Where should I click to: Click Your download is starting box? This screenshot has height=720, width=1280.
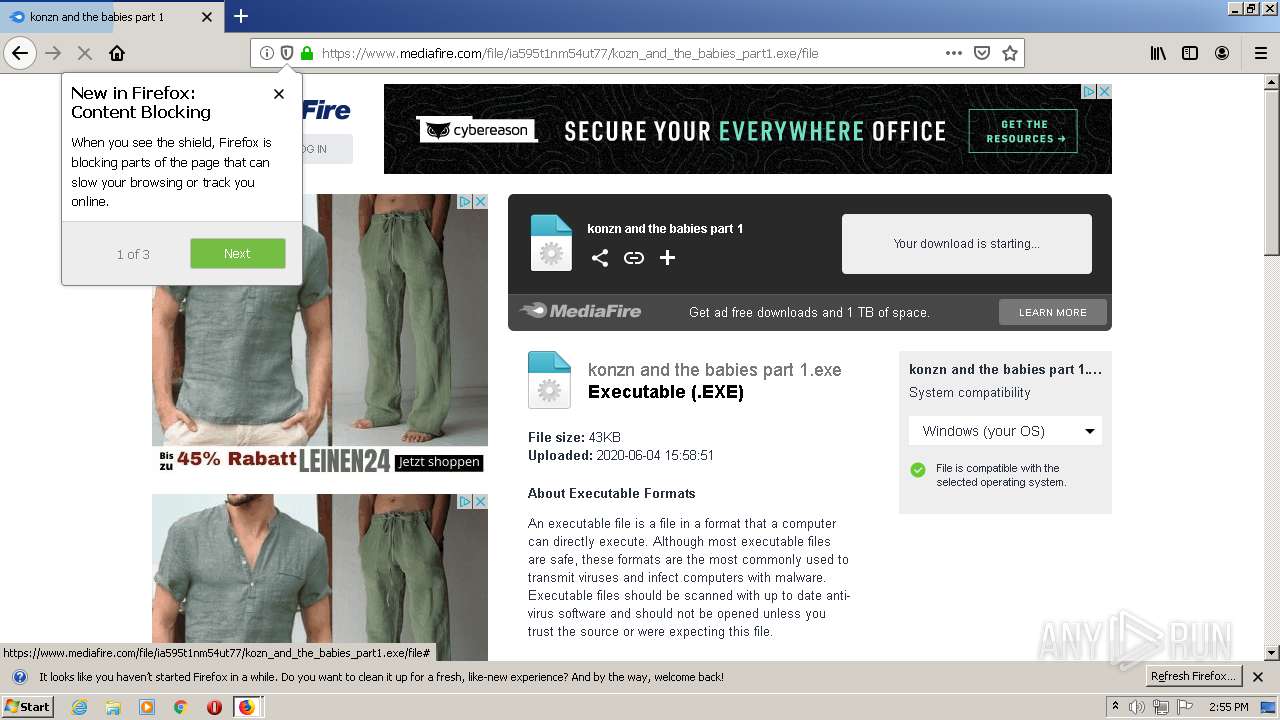click(967, 243)
